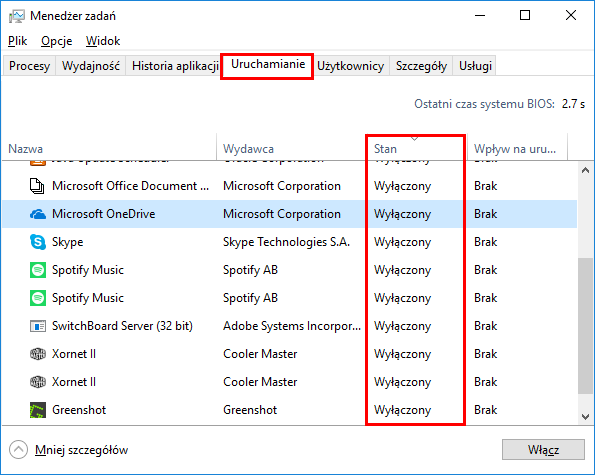The width and height of the screenshot is (595, 475).
Task: Open the Historia aplikacji tab
Action: (174, 66)
